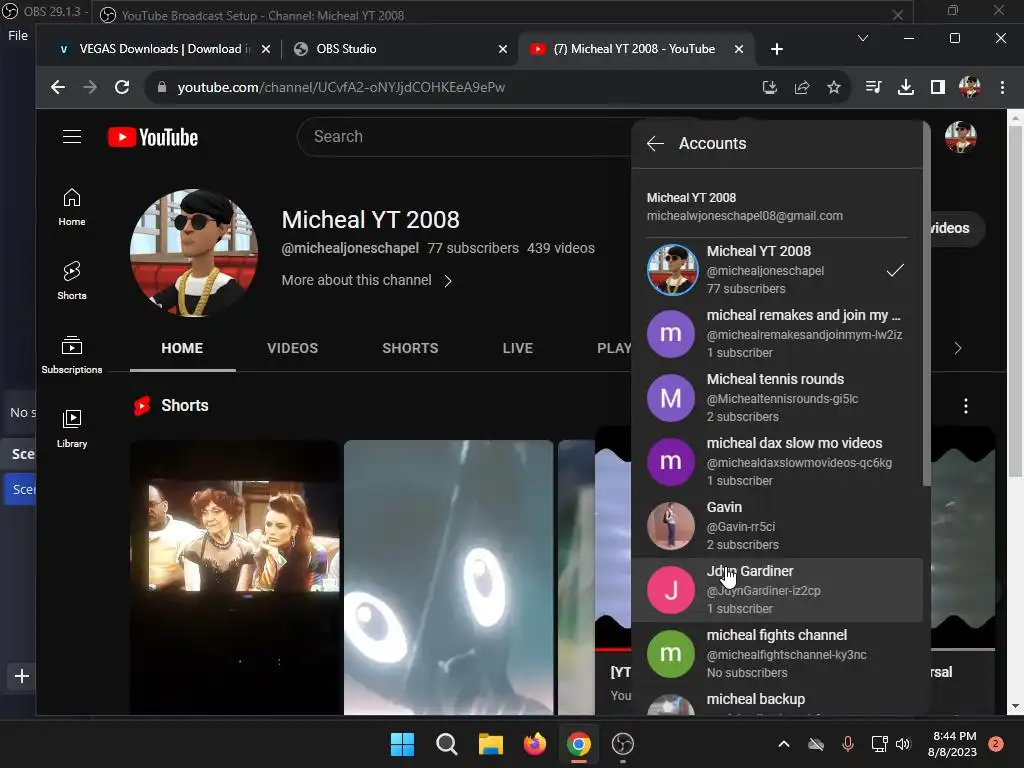Open Chrome tab search dropdown arrow
This screenshot has height=768, width=1024.
(x=863, y=38)
